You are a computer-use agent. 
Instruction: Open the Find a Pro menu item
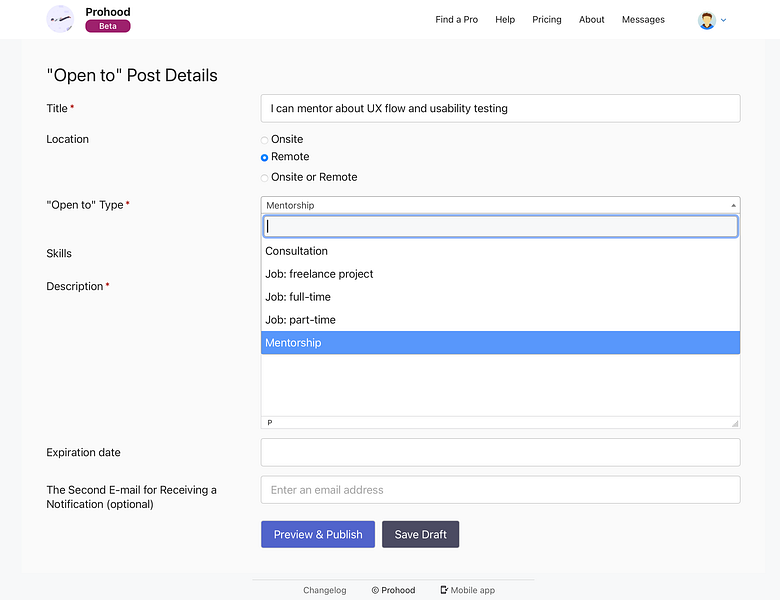[456, 19]
